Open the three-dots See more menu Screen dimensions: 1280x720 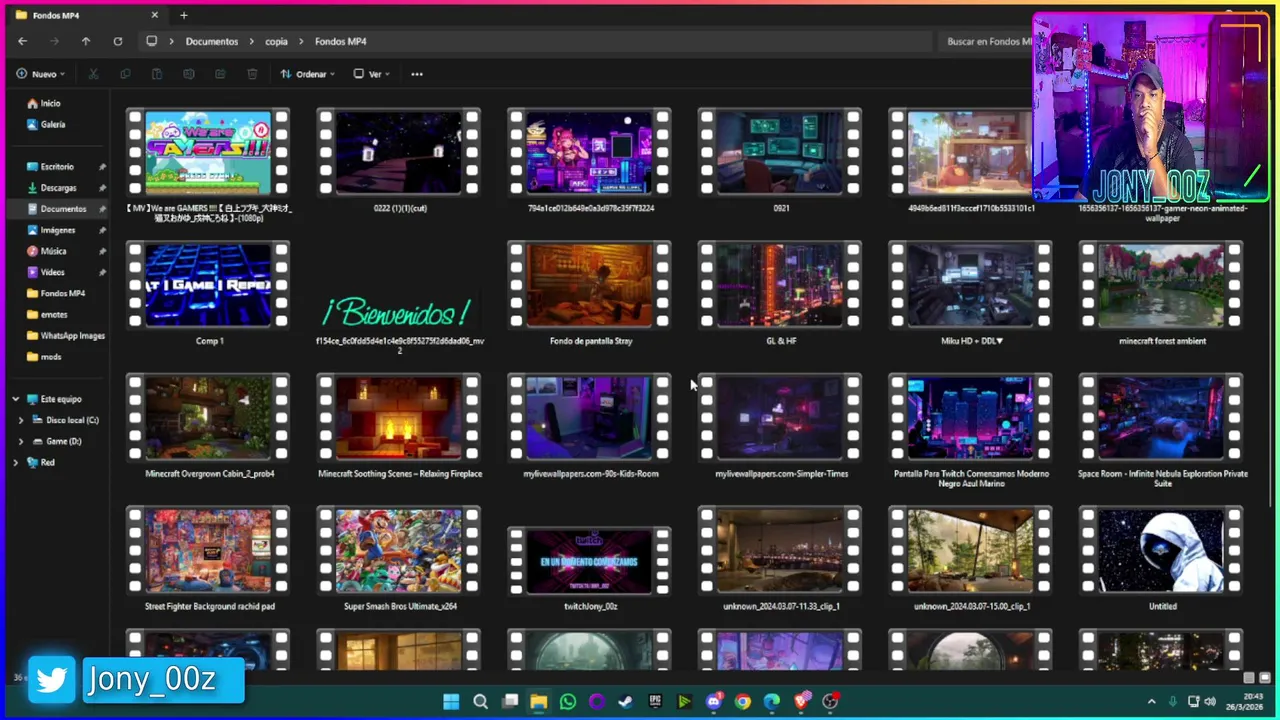tap(417, 74)
